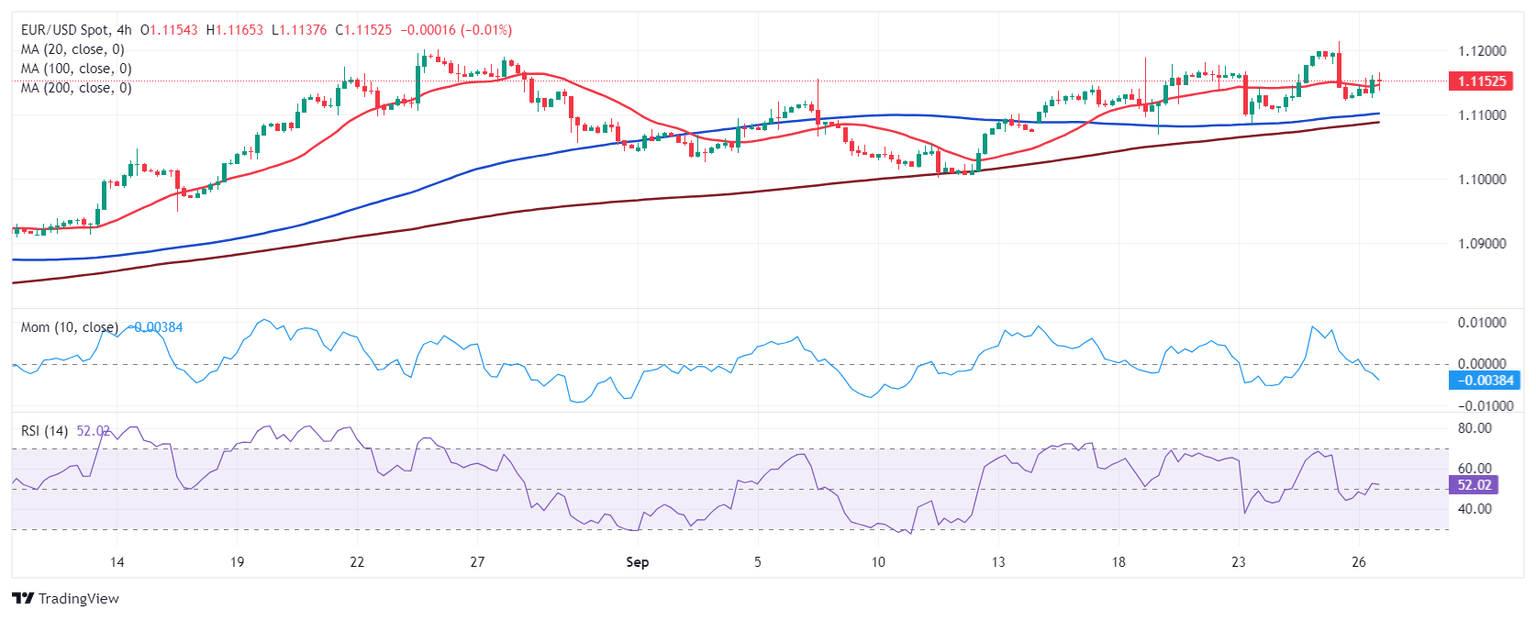Select the Sep marker on the time axis
The height and width of the screenshot is (618, 1536).
637,562
